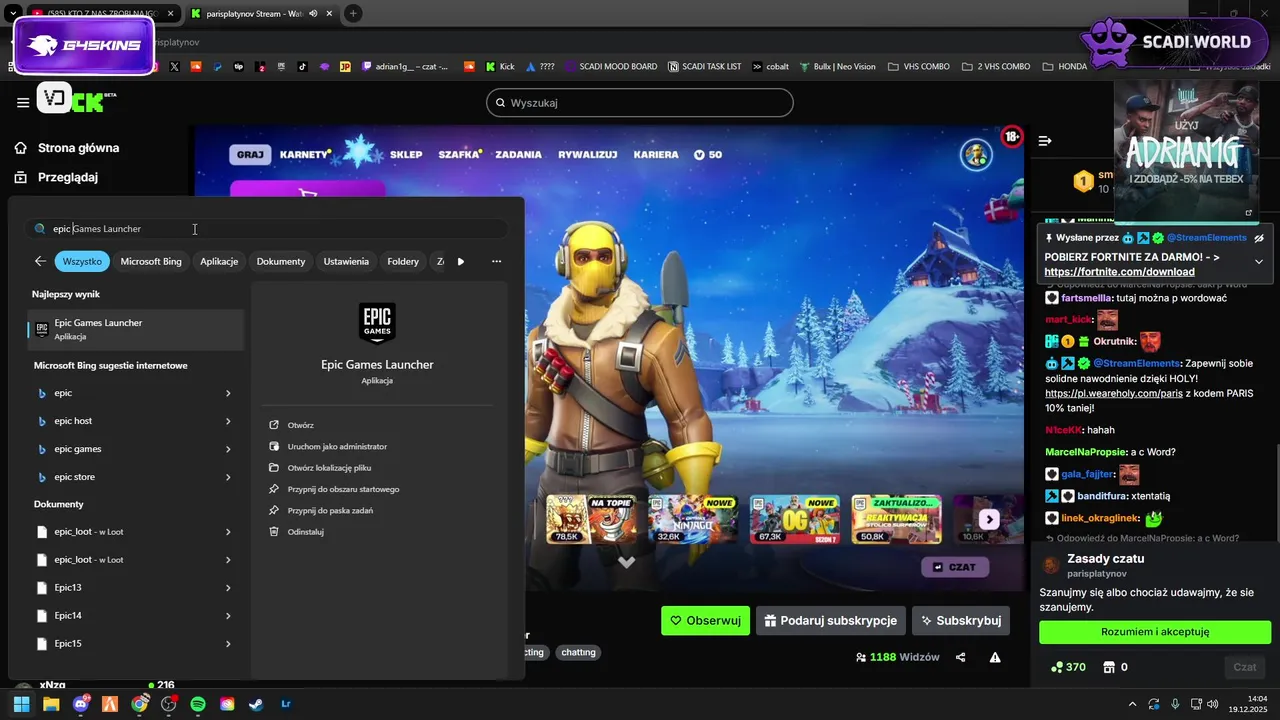Open the search panel three-dots options menu
The image size is (1280, 720).
(496, 261)
